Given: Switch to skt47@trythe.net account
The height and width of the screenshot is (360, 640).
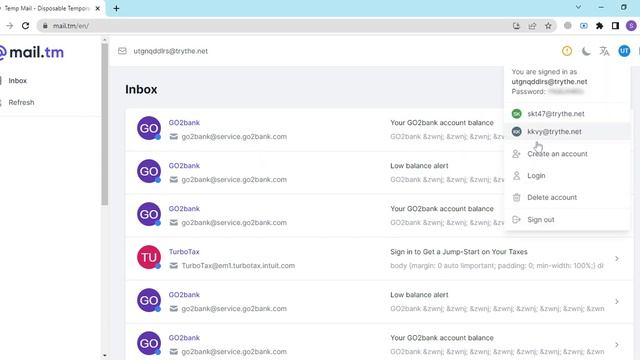Looking at the screenshot, I should [567, 114].
